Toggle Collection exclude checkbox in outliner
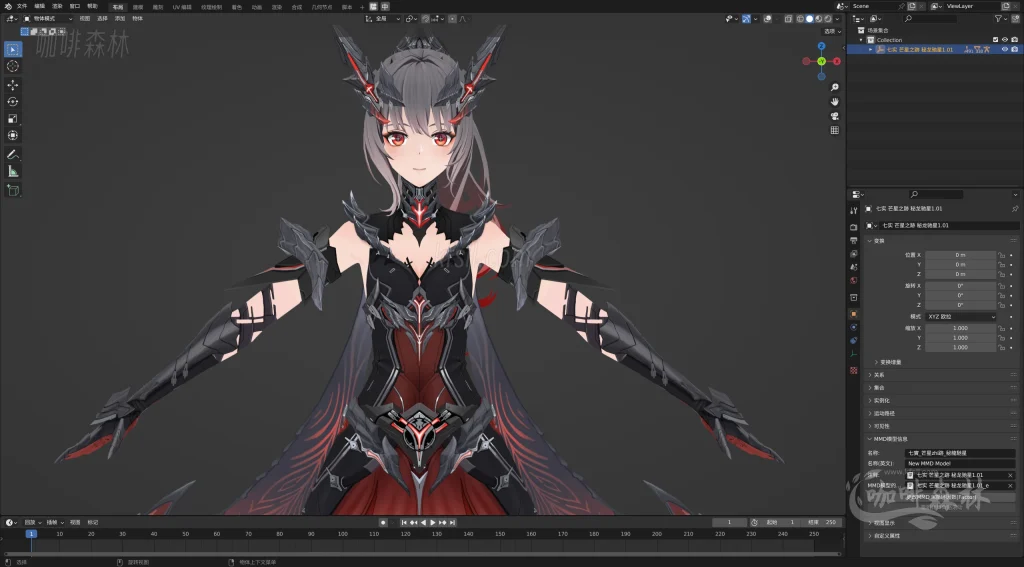This screenshot has width=1024, height=567. click(x=995, y=40)
